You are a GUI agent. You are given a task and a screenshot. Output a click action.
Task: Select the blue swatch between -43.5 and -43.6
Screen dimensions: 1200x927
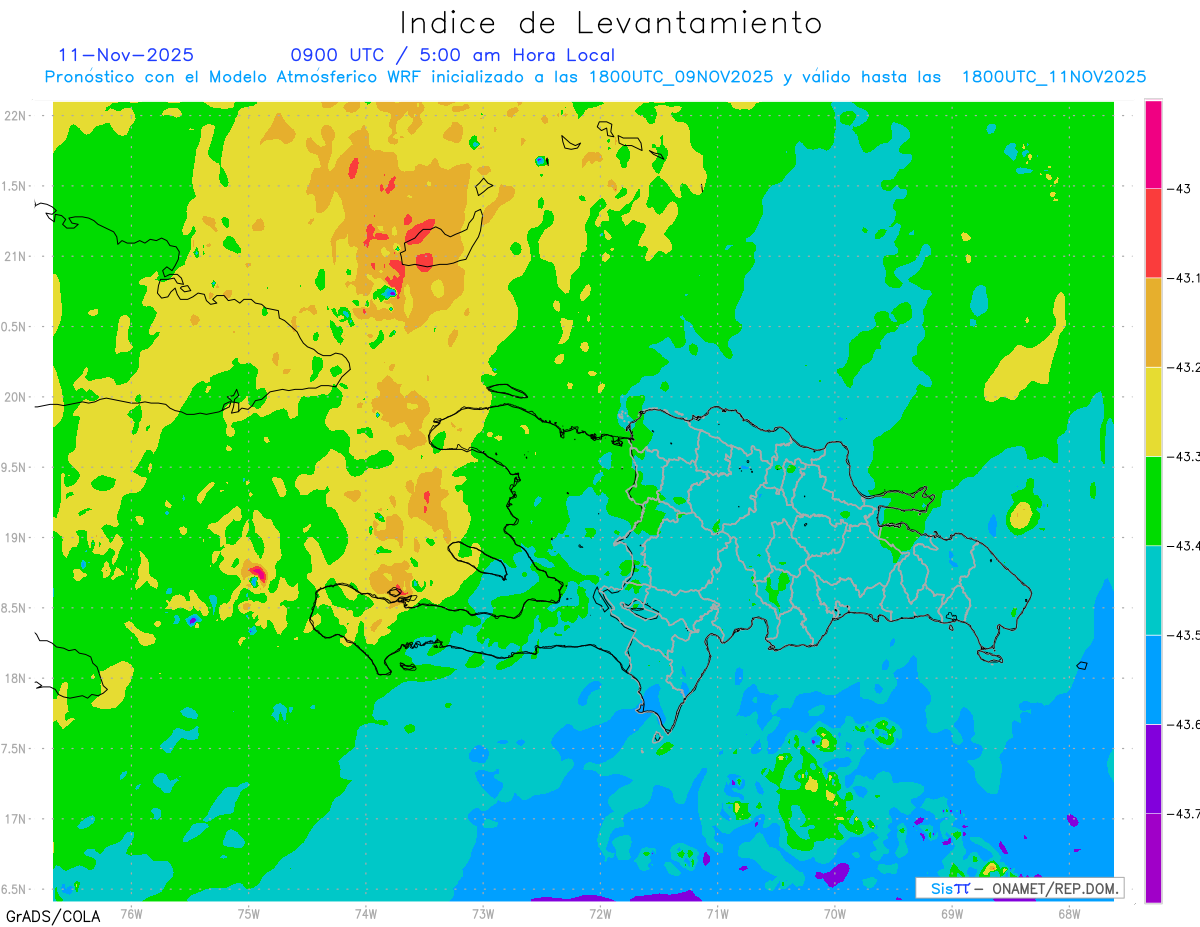(1153, 679)
